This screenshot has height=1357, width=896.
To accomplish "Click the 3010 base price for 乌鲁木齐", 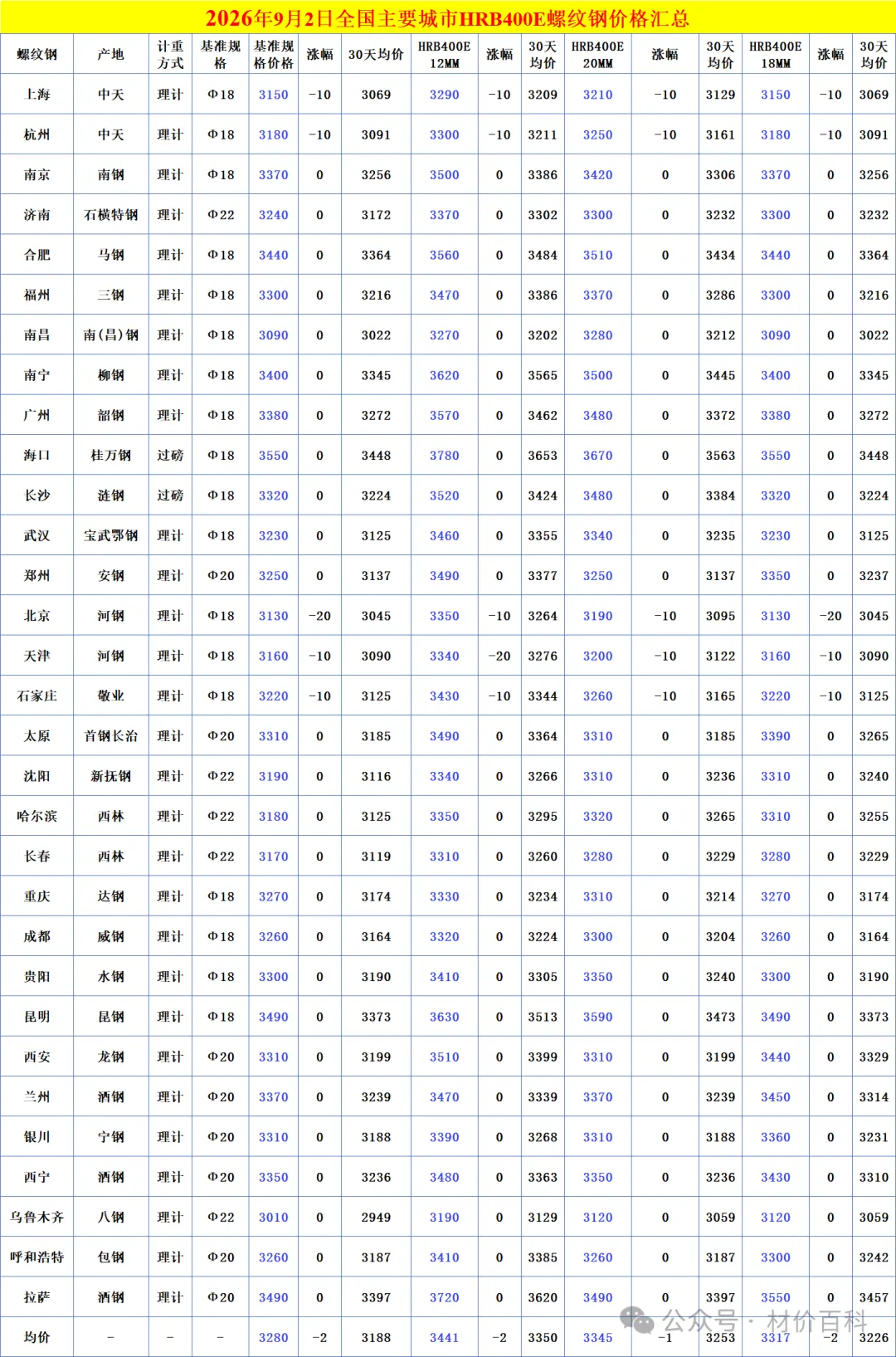I will pos(274,1217).
